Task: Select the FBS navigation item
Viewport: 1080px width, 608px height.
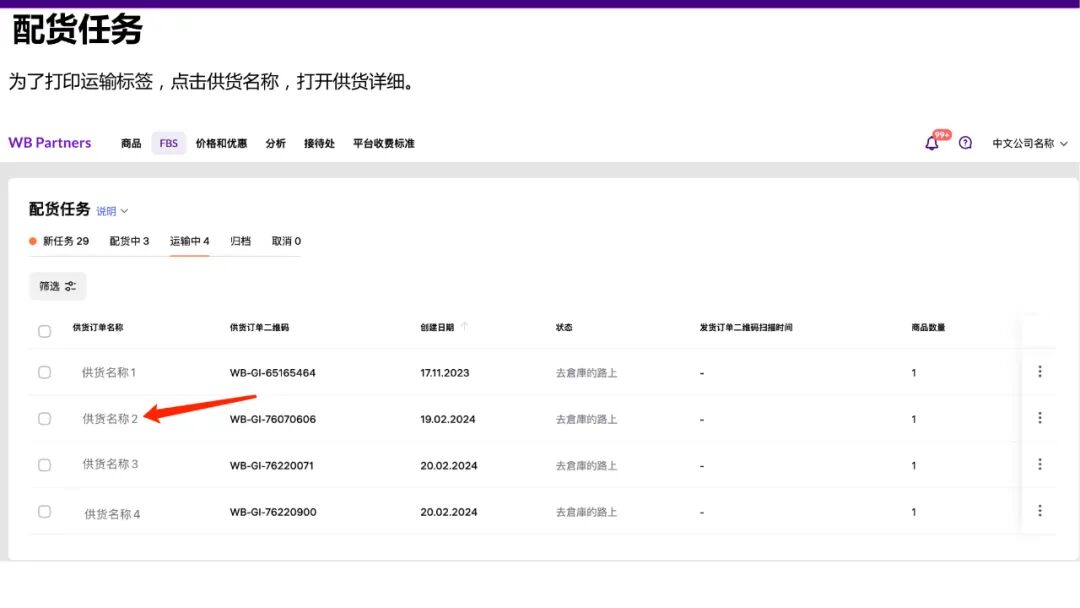Action: (168, 143)
